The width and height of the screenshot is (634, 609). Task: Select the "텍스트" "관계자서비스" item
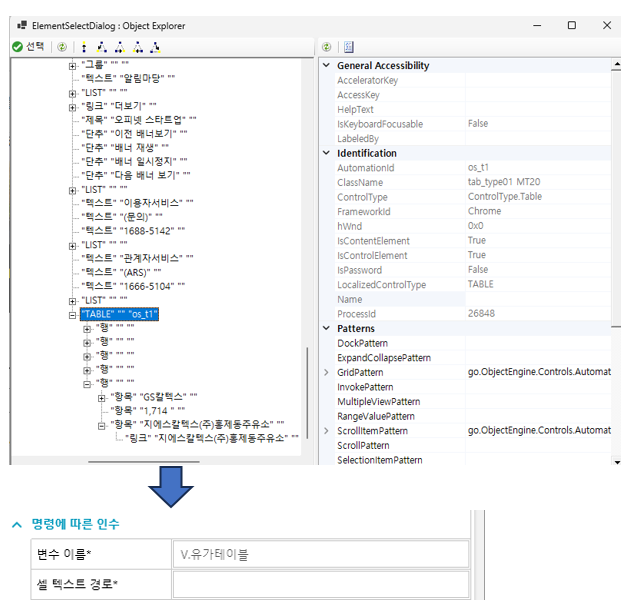click(x=137, y=258)
